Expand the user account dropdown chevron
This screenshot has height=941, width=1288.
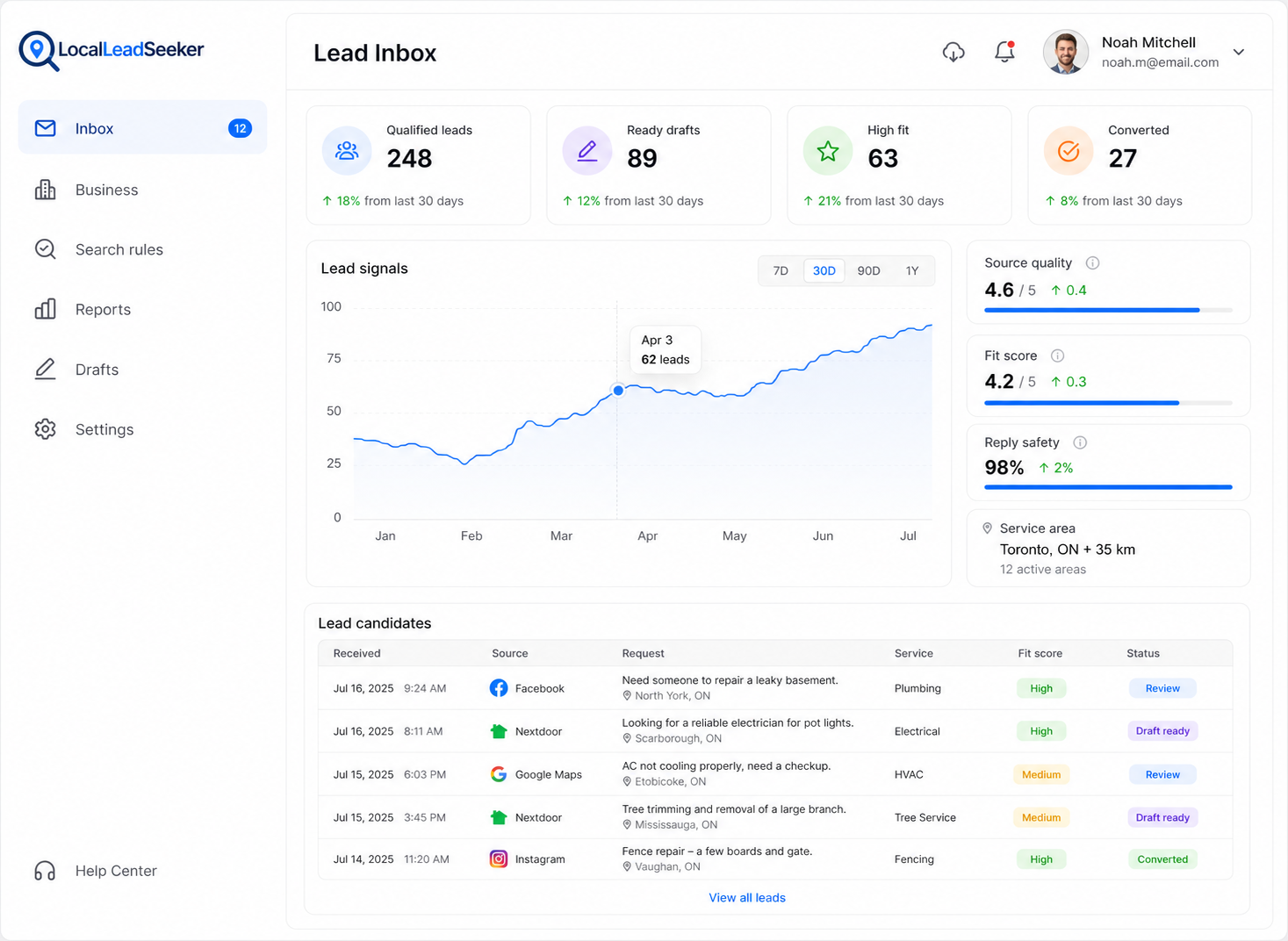[x=1239, y=52]
